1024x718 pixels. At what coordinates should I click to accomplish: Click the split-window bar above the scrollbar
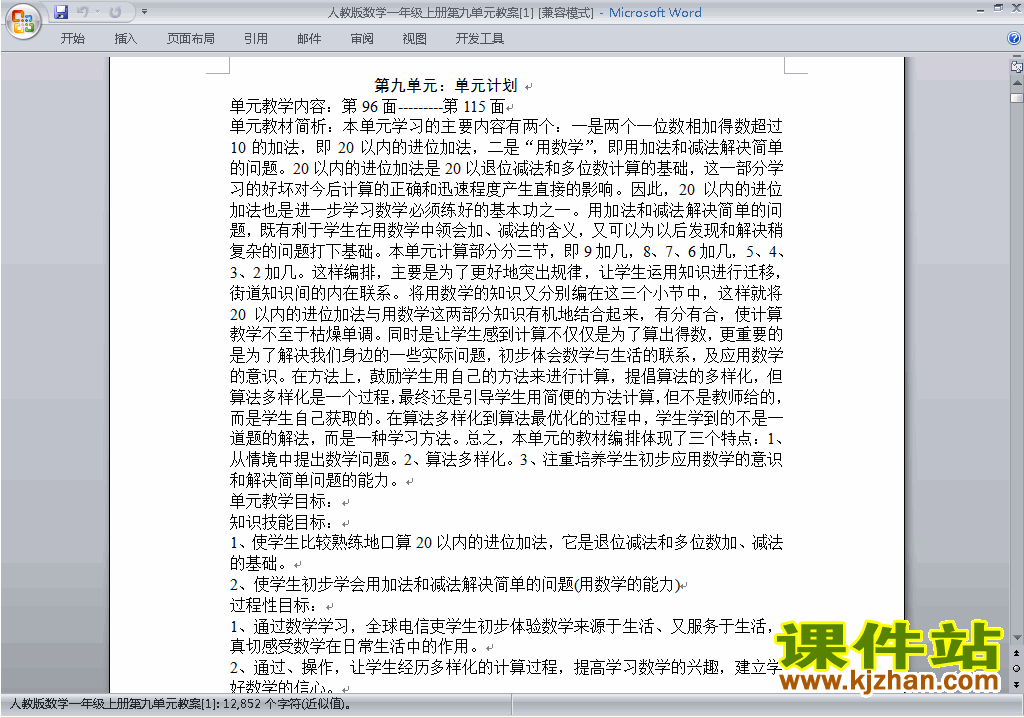point(1017,57)
